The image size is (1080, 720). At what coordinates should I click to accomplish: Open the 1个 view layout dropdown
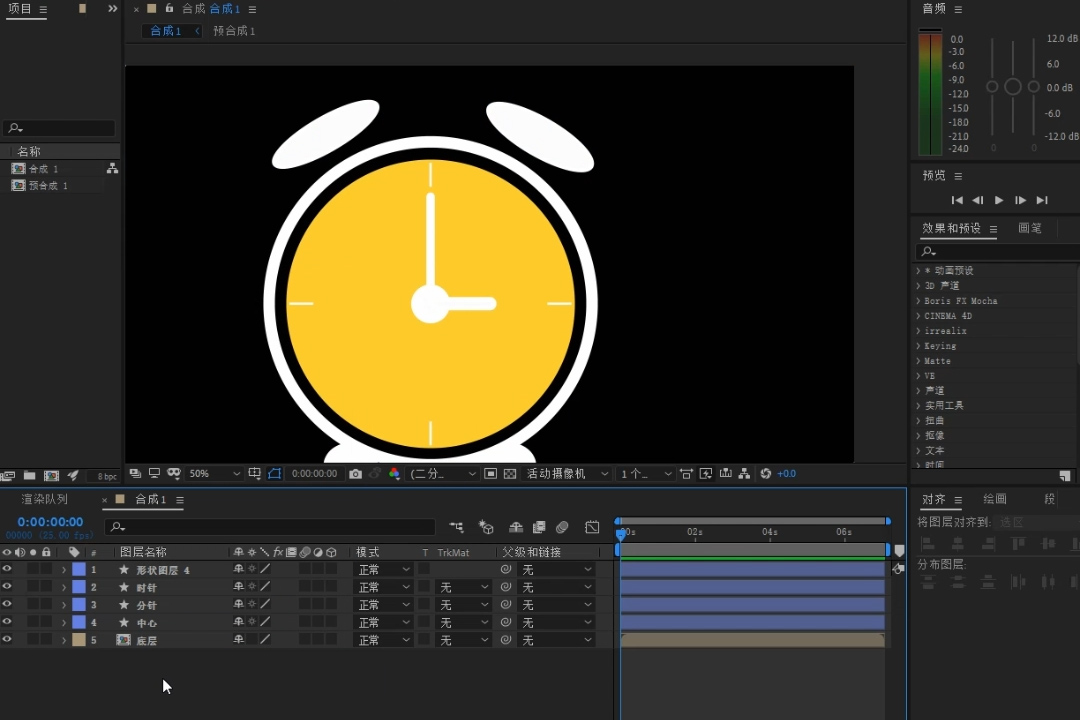tap(645, 474)
